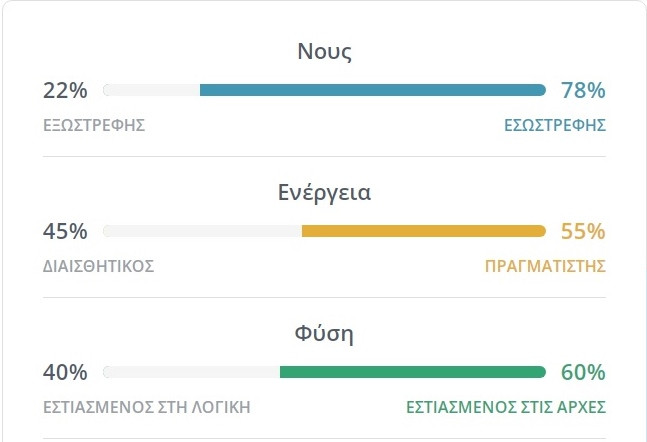Click the ΔΙΑΙΣΘΗΤΙΚΟΣ label
This screenshot has width=647, height=442.
point(98,266)
